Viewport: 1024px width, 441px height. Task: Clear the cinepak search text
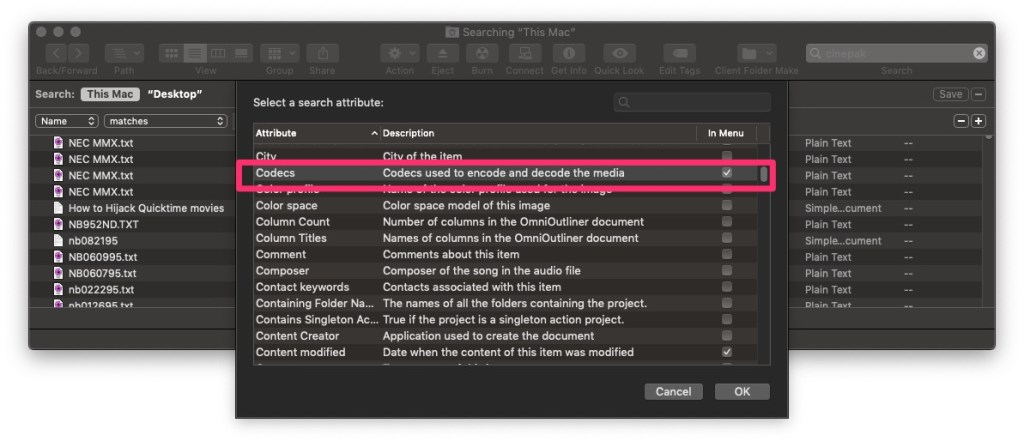click(x=979, y=53)
